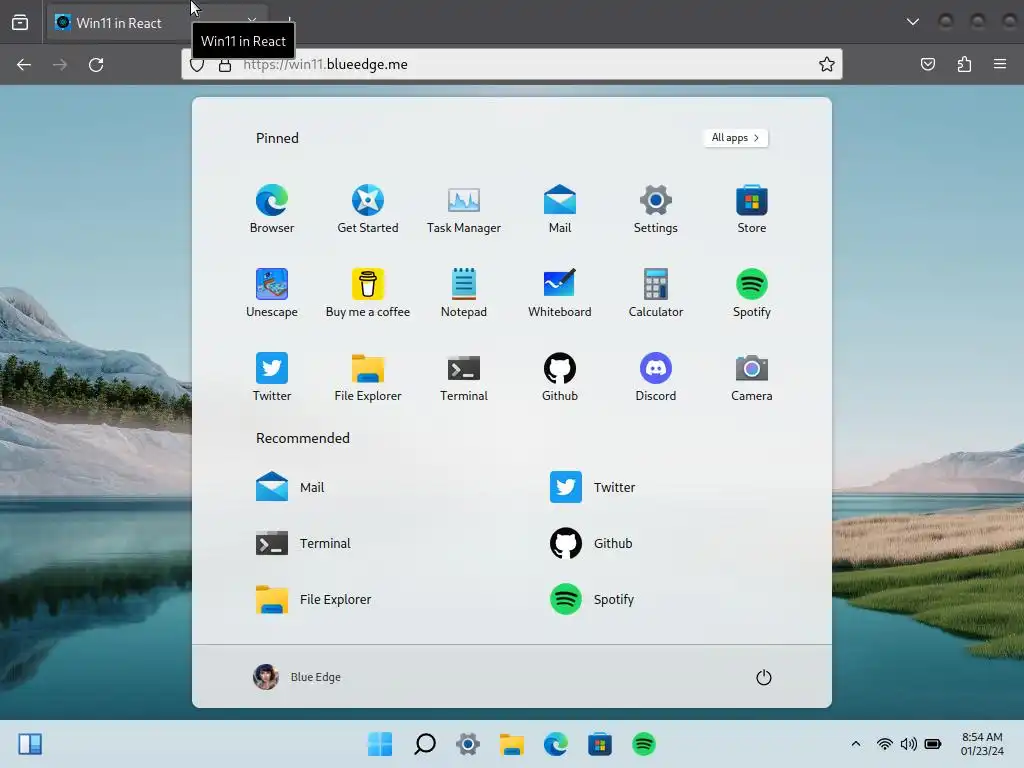Open Mail in the Pinned section
The height and width of the screenshot is (768, 1024).
[x=560, y=209]
